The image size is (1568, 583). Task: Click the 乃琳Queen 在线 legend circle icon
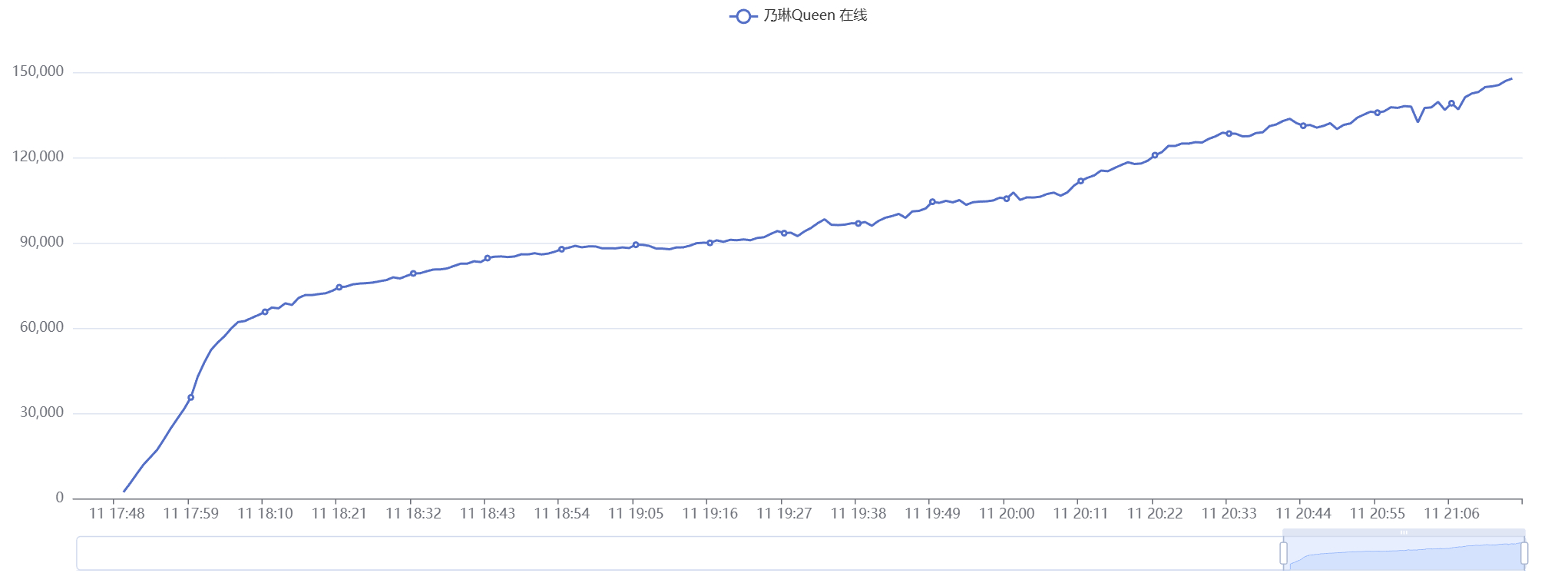click(743, 16)
